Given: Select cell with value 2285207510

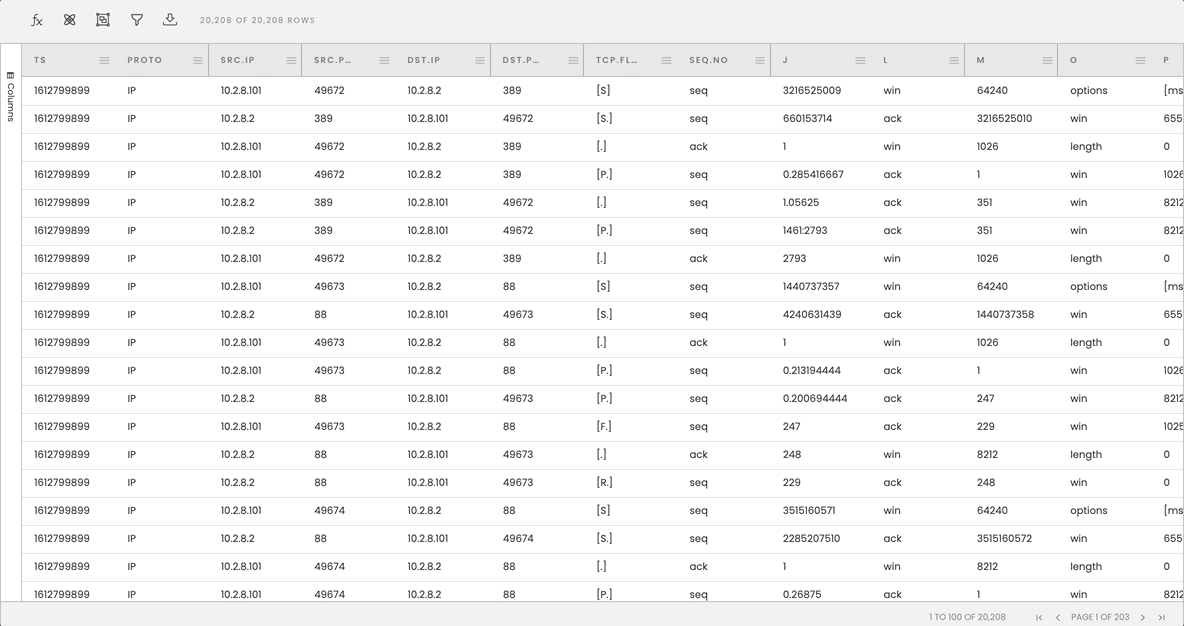Looking at the screenshot, I should [x=812, y=538].
